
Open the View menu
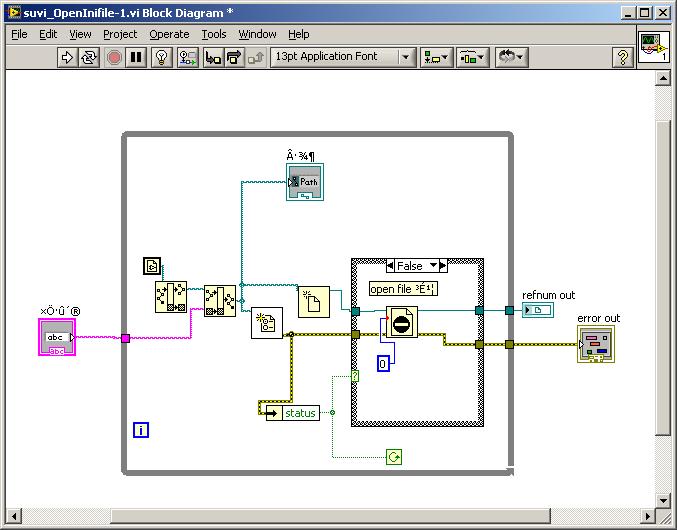(x=80, y=34)
